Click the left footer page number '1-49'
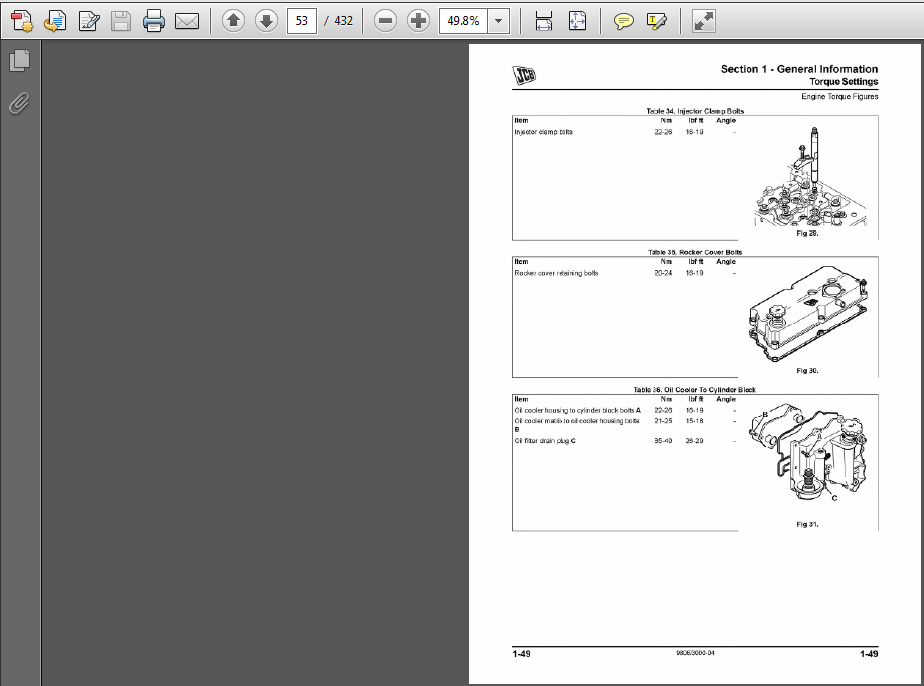This screenshot has height=686, width=924. [x=522, y=654]
